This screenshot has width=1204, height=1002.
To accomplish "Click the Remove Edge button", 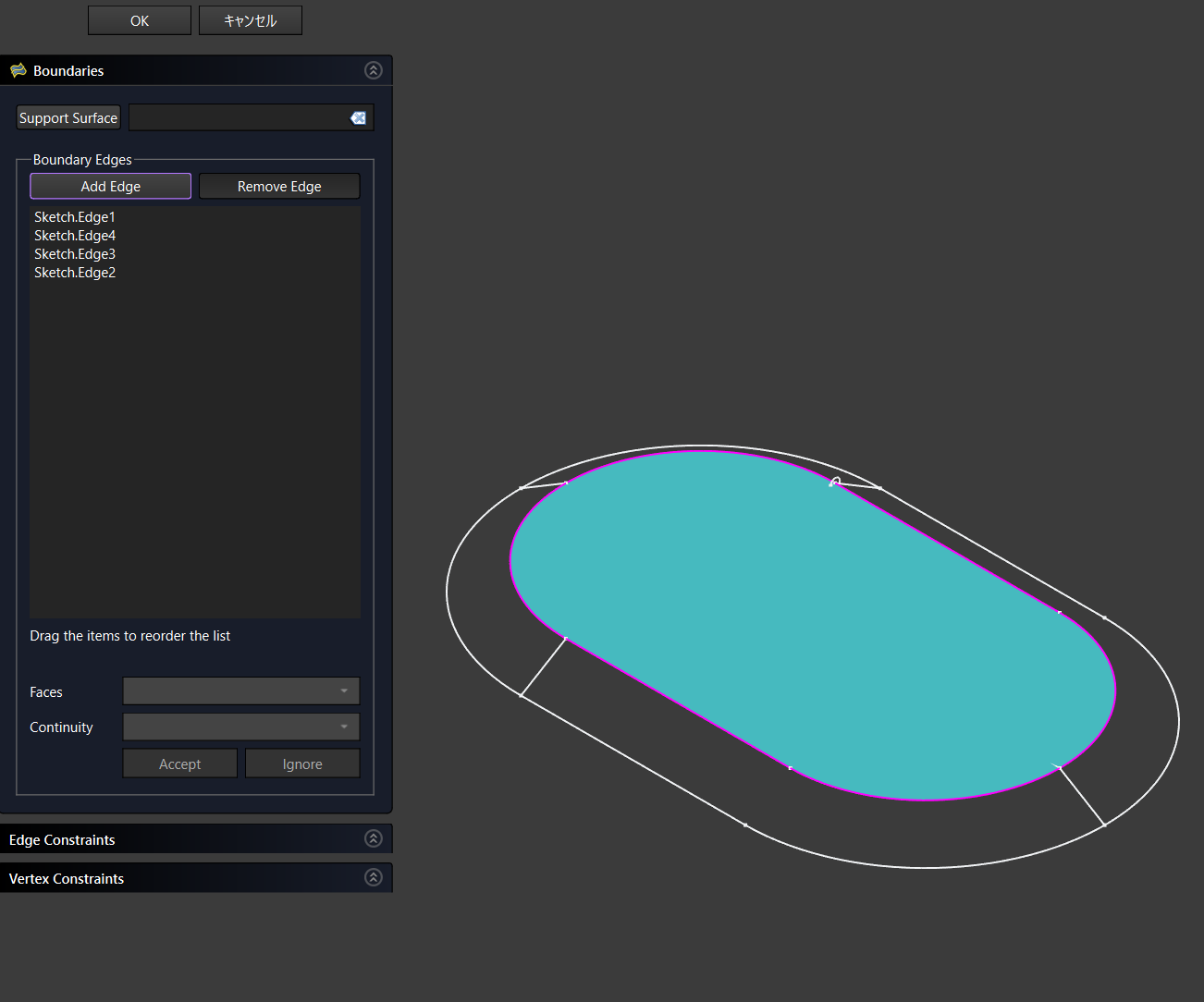I will pyautogui.click(x=279, y=186).
